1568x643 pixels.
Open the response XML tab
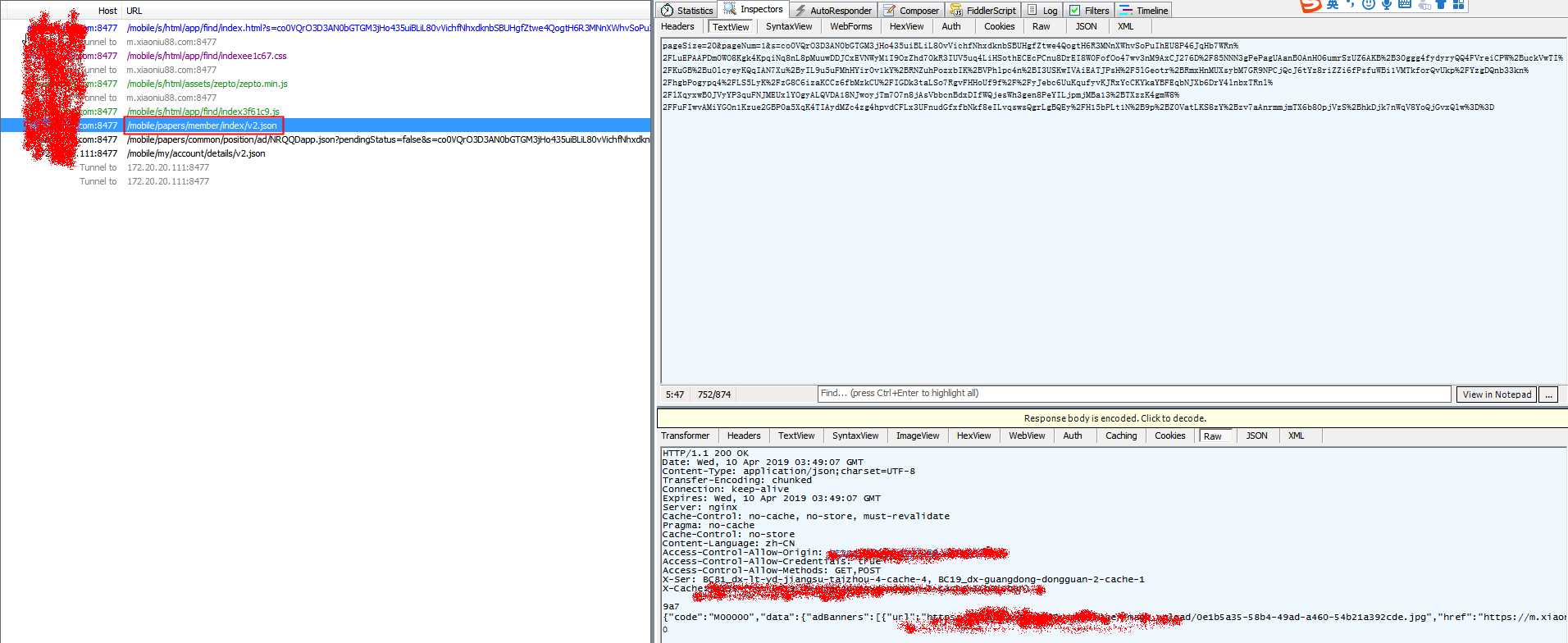click(x=1296, y=436)
